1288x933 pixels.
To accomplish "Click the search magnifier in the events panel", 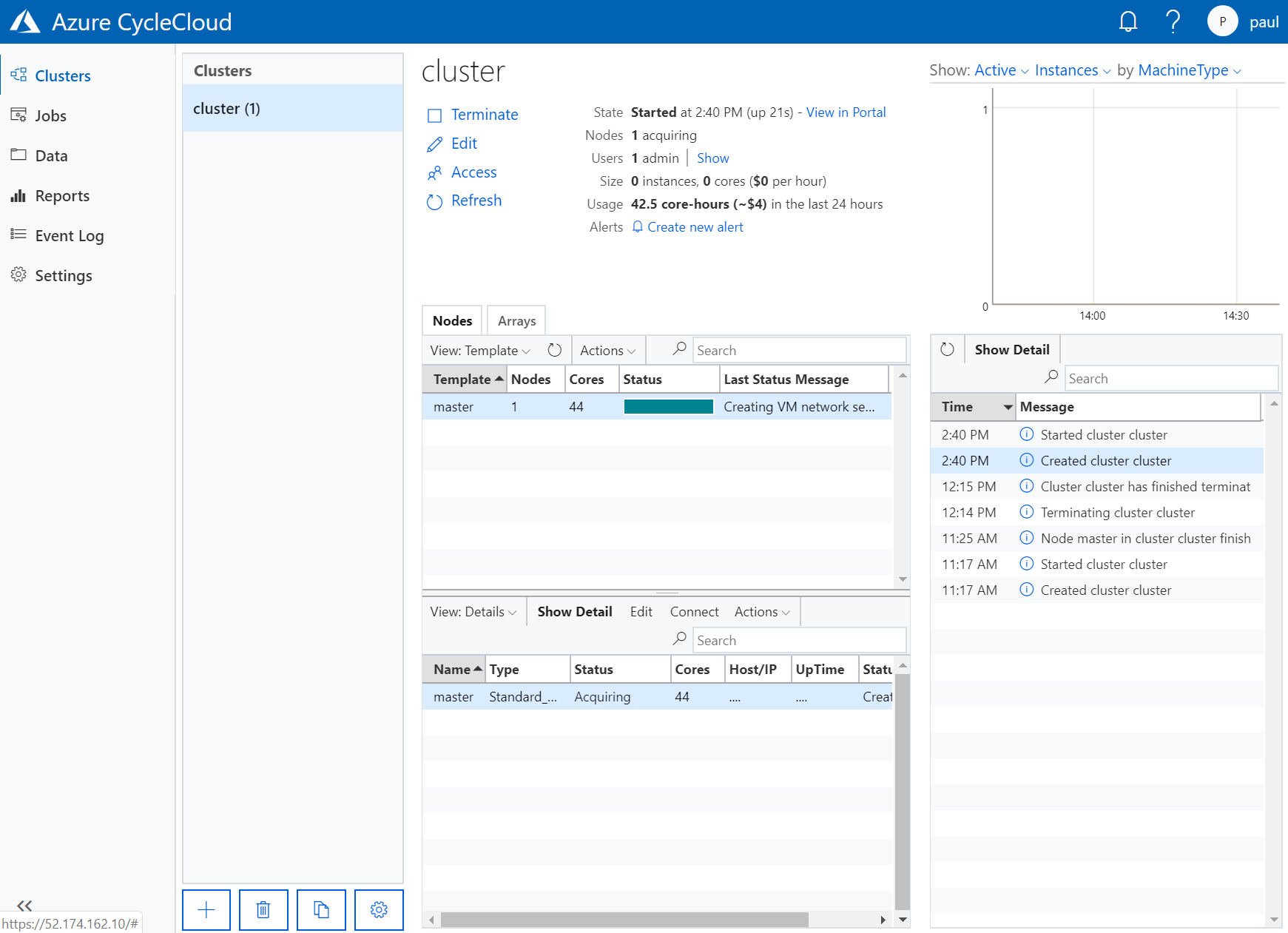I will point(1051,377).
